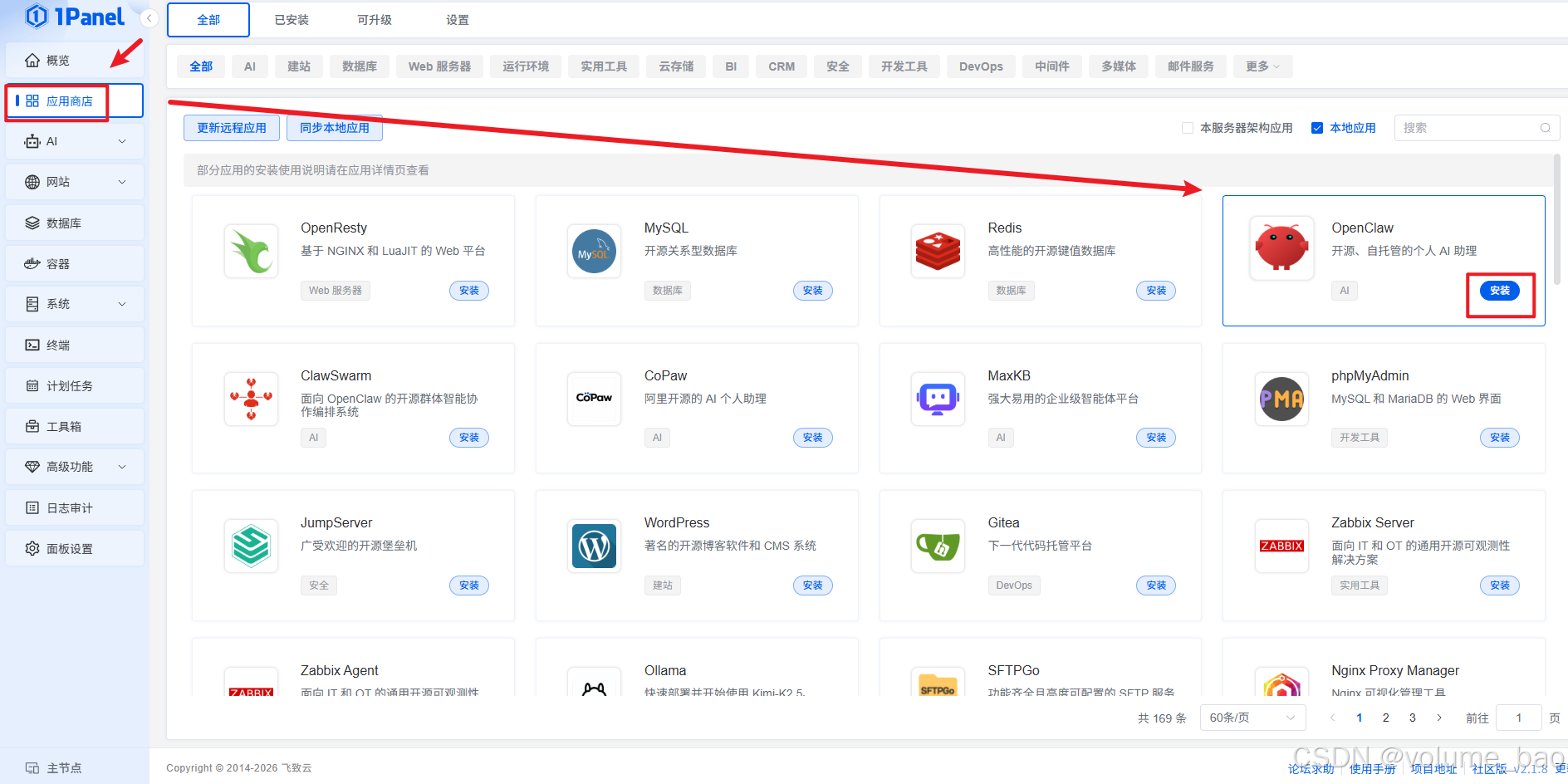1568x784 pixels.
Task: Open the 终端 (Terminal) sidebar icon
Action: point(32,344)
